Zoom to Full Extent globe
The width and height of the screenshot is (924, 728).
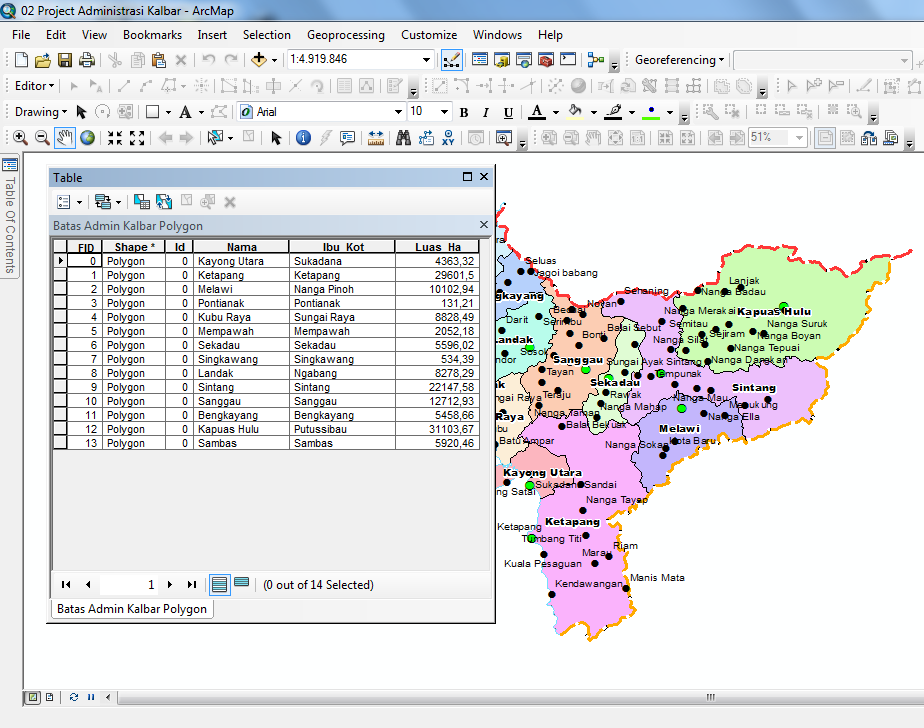coord(88,138)
